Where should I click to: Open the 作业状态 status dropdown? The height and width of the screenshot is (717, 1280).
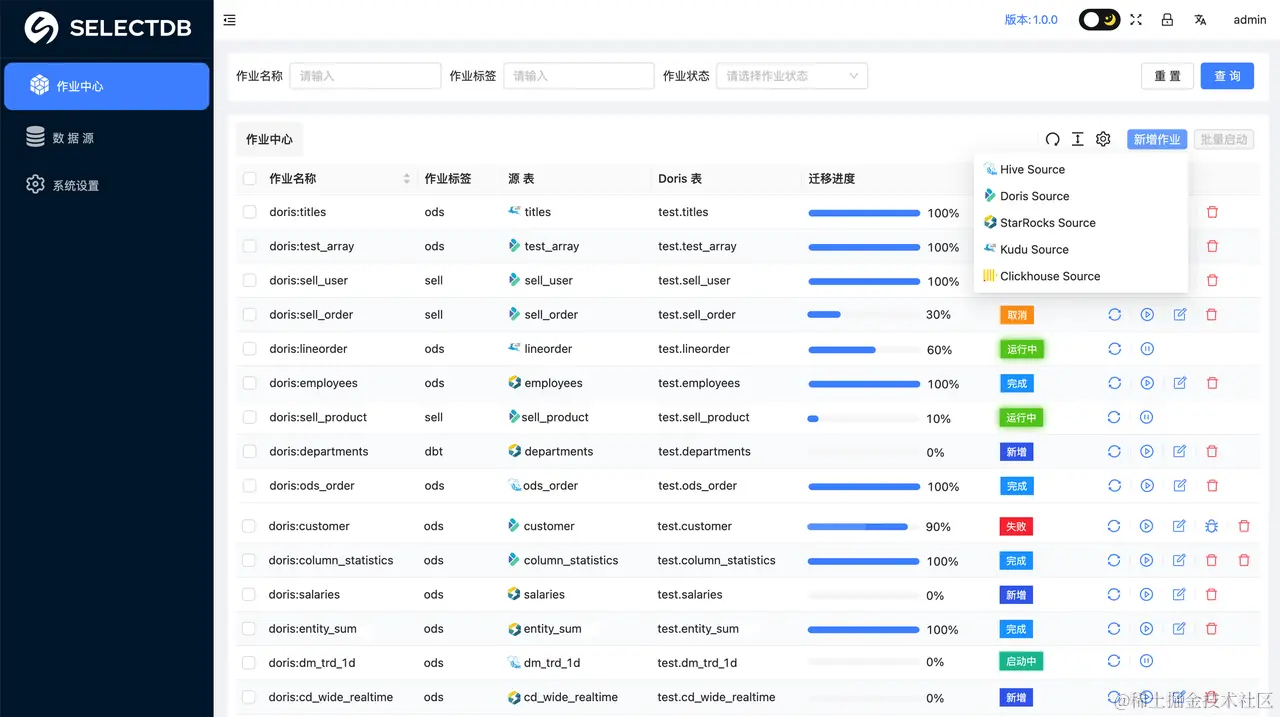click(792, 76)
